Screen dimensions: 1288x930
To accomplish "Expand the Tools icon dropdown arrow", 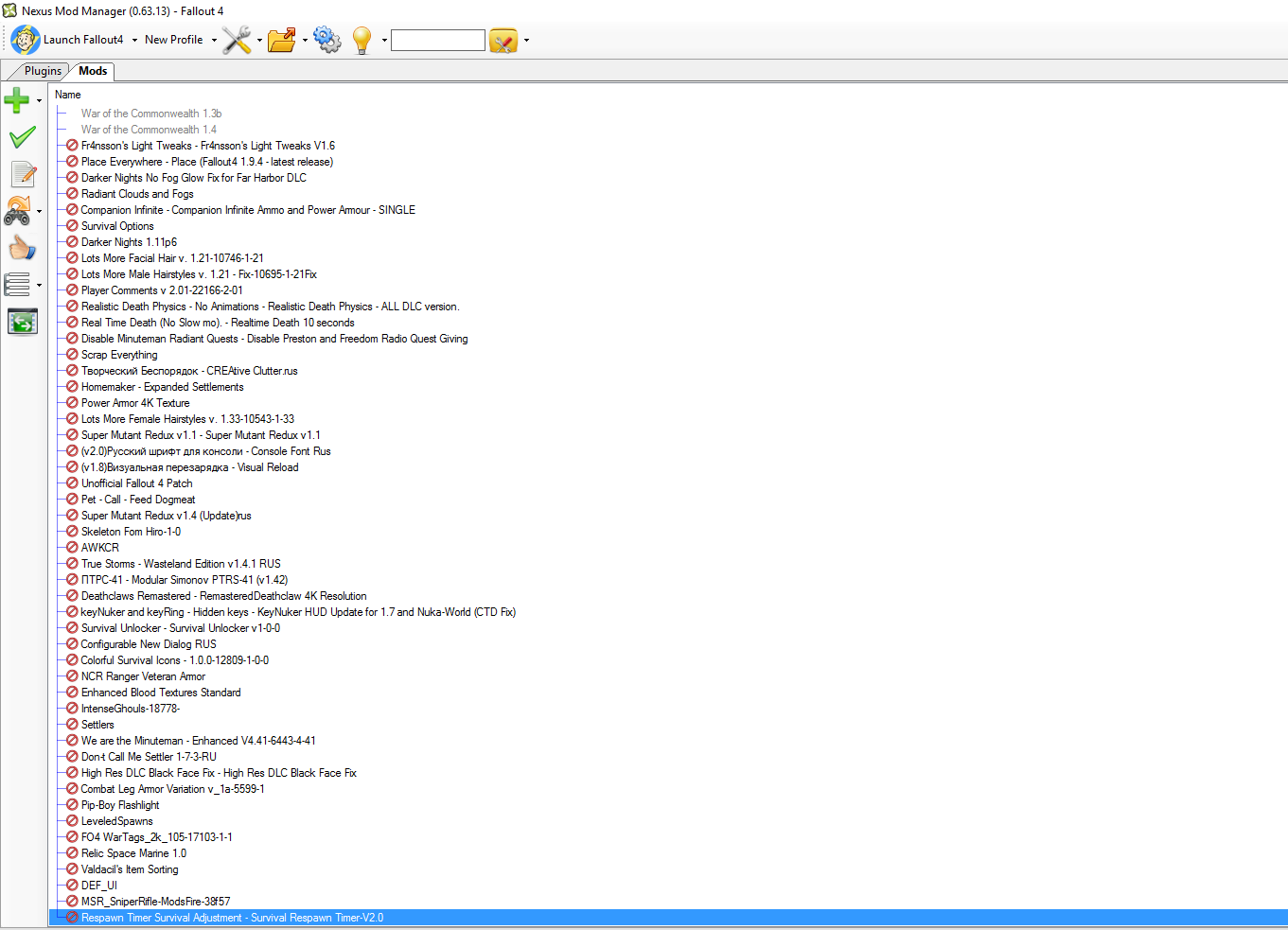I will pos(259,40).
